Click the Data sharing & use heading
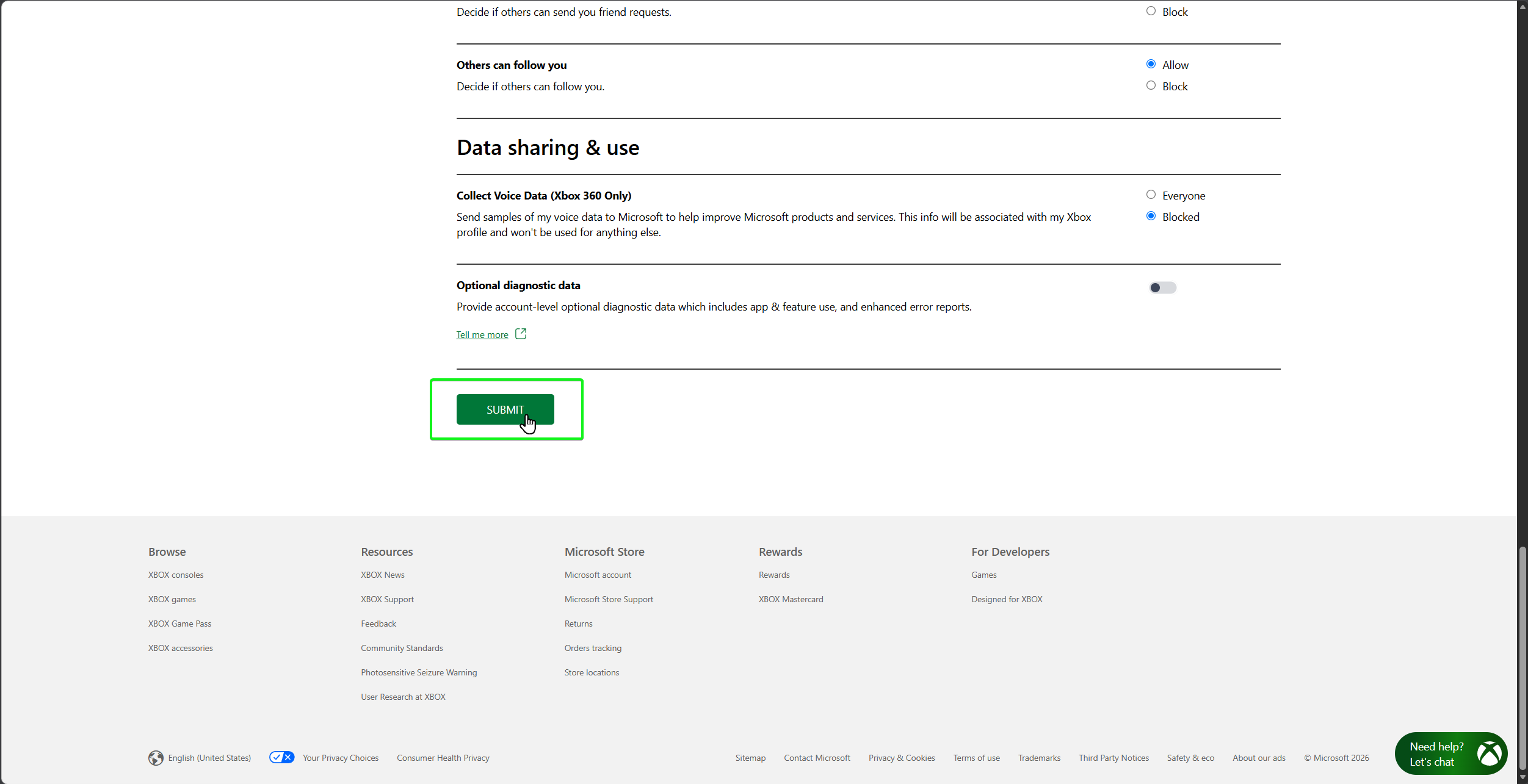 [x=548, y=148]
